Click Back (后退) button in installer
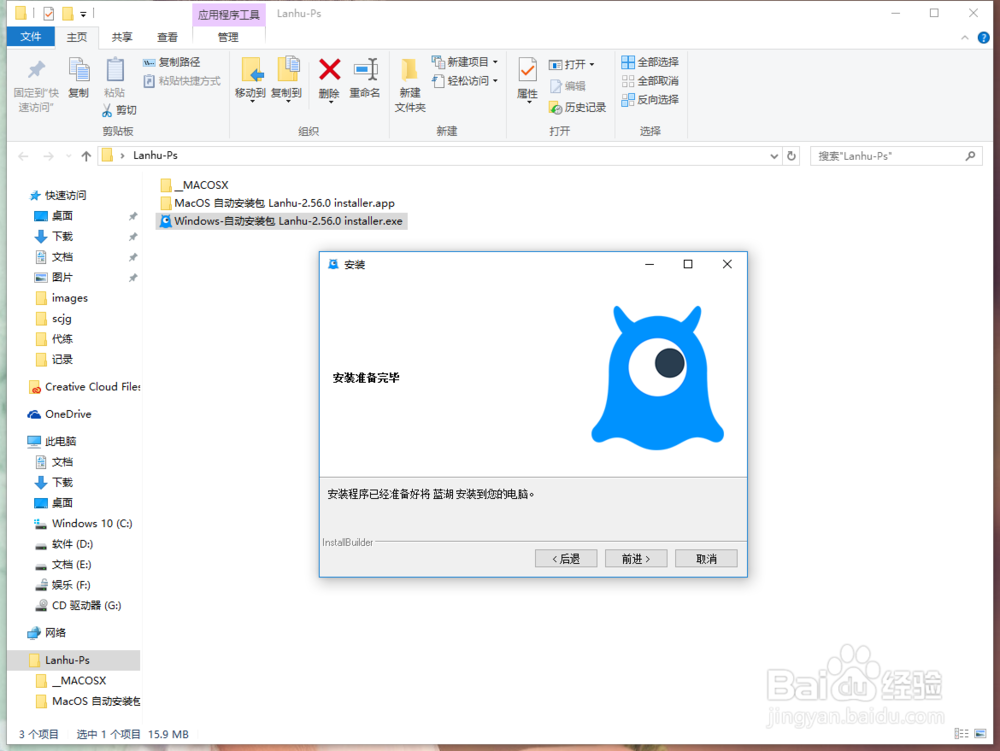1000x751 pixels. pos(566,558)
